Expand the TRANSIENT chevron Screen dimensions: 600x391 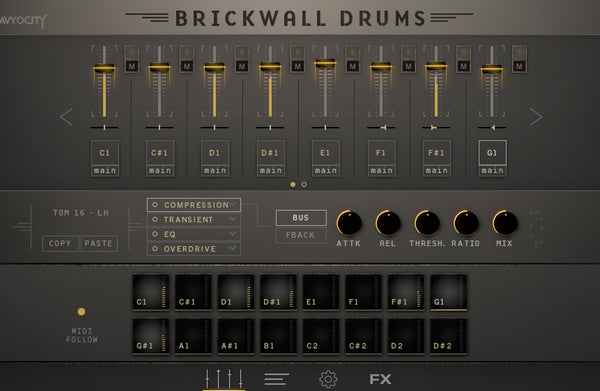[x=233, y=219]
